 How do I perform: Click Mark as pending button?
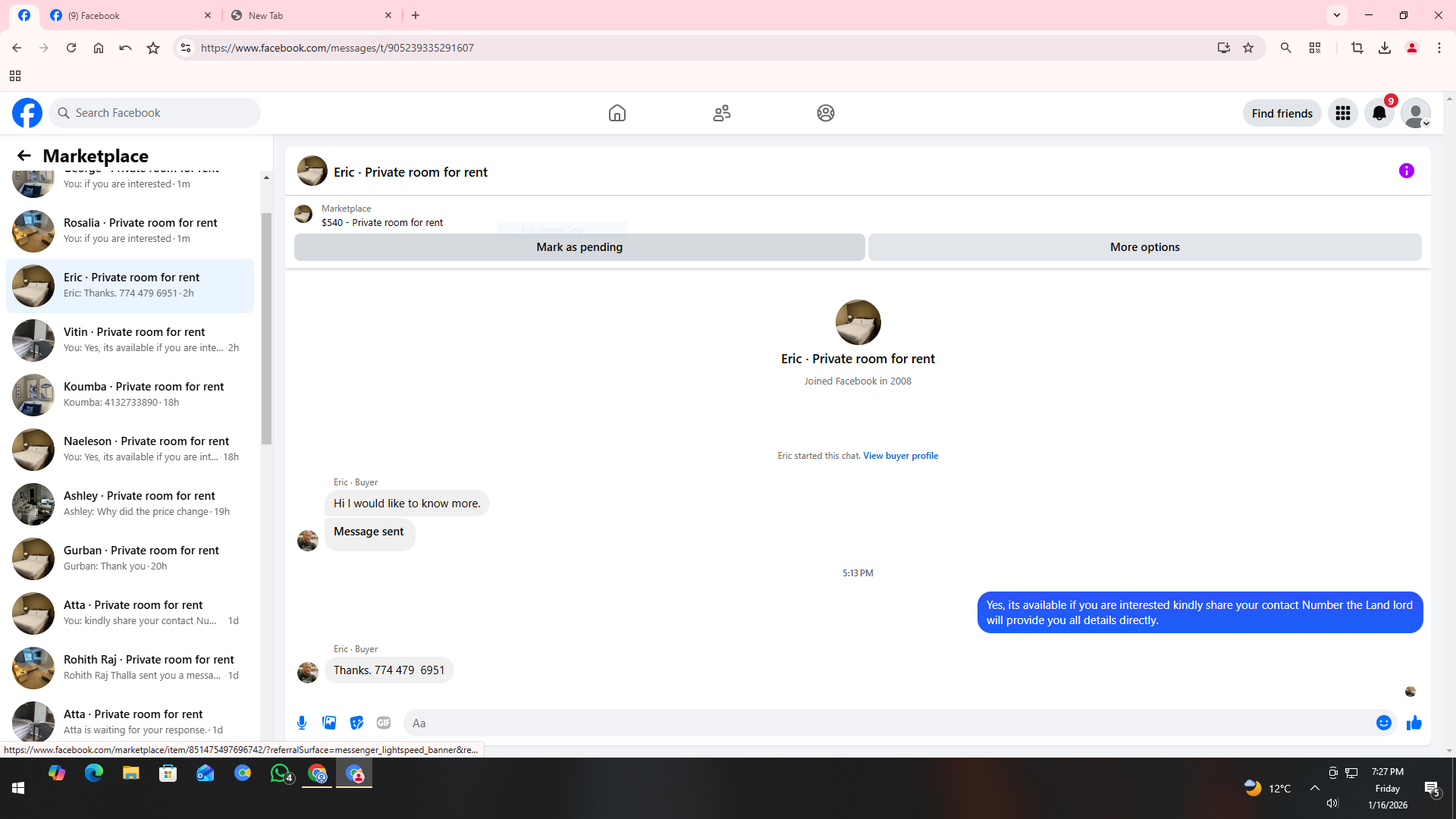[579, 247]
